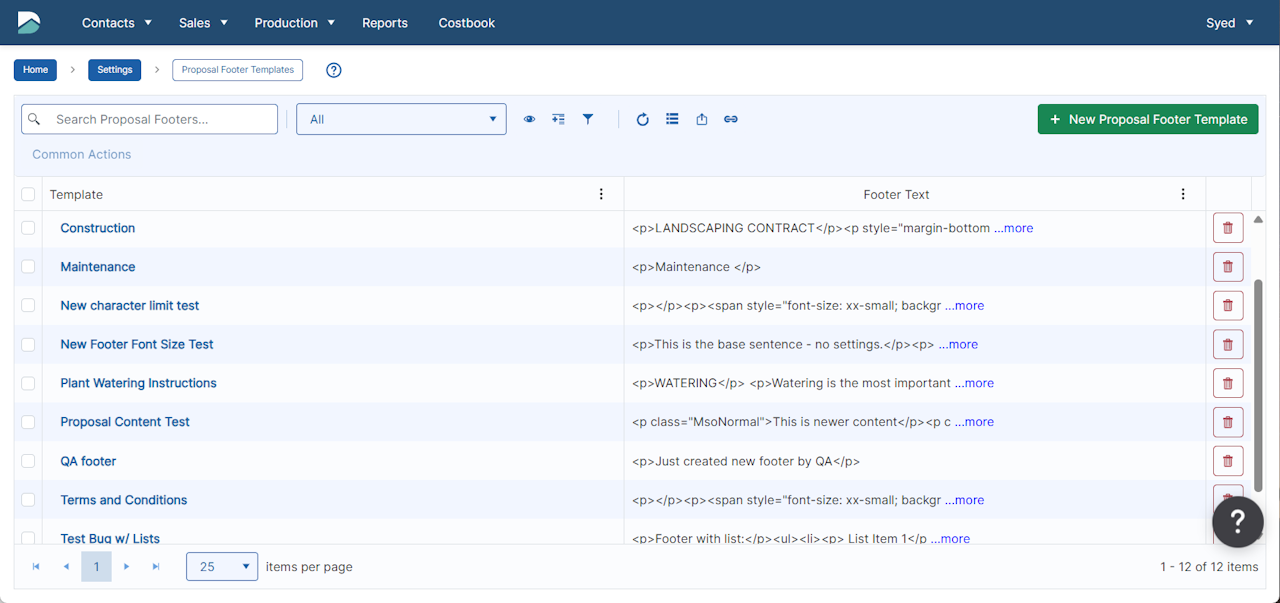1280x603 pixels.
Task: Open the Plant Watering Instructions template
Action: coord(138,383)
